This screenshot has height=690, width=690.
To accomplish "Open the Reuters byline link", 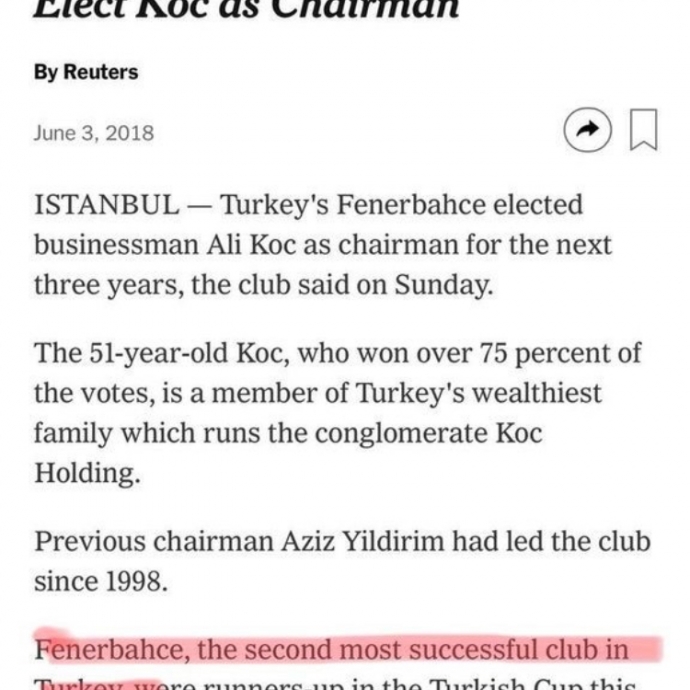I will pos(86,72).
